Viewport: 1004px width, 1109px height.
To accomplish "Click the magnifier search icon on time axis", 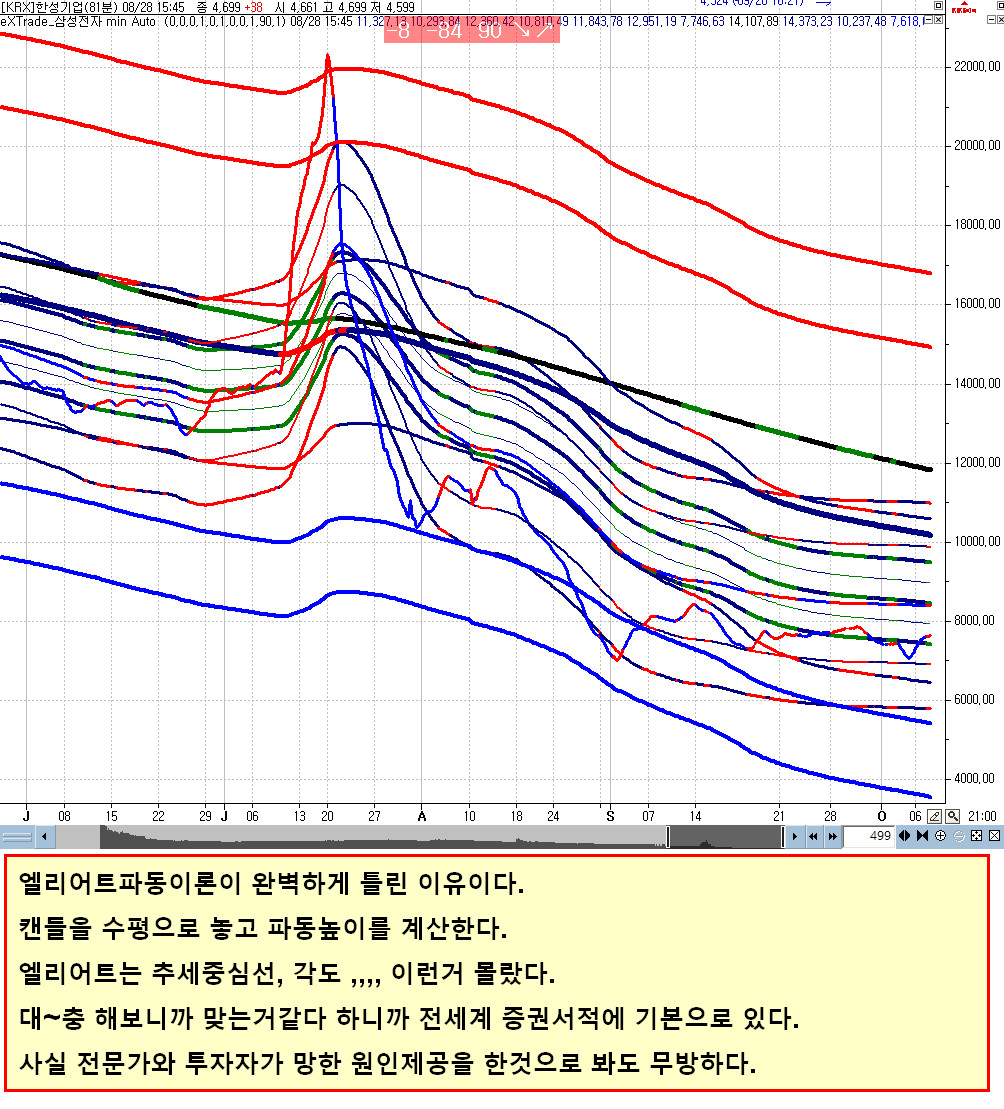I will [952, 816].
